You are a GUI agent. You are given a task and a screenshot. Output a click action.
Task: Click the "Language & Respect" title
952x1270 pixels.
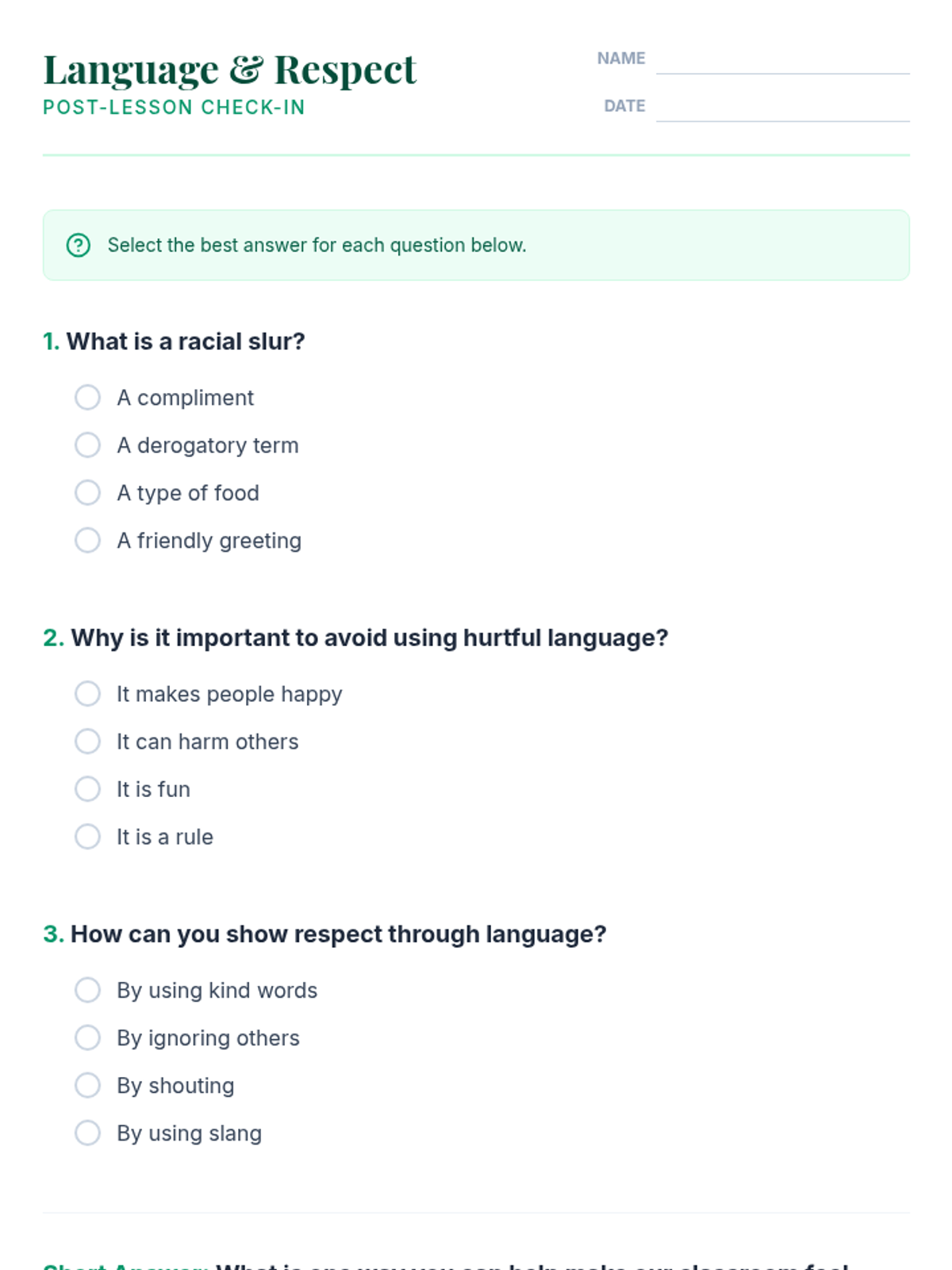229,70
